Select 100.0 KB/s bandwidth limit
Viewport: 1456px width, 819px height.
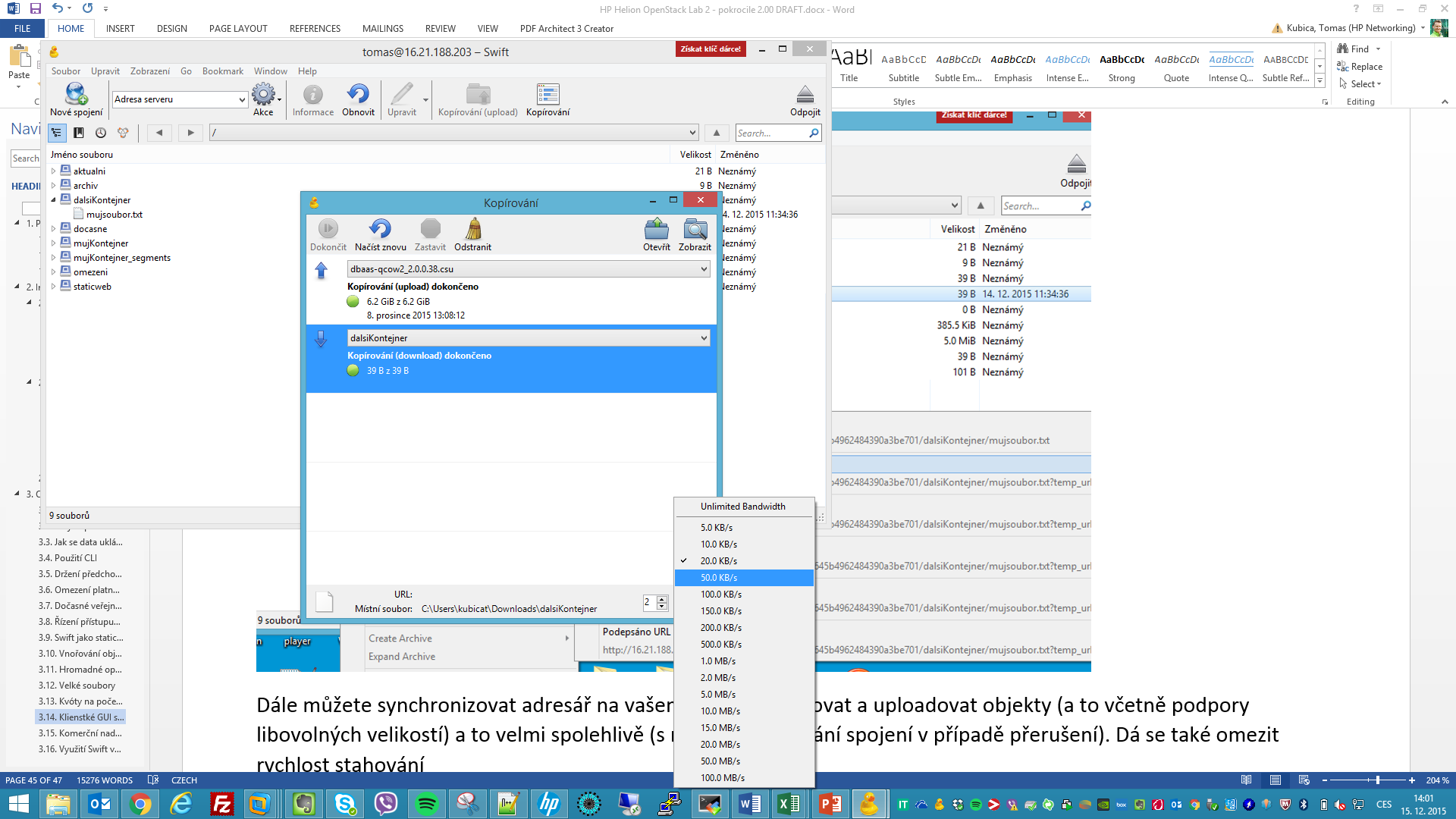pos(744,595)
